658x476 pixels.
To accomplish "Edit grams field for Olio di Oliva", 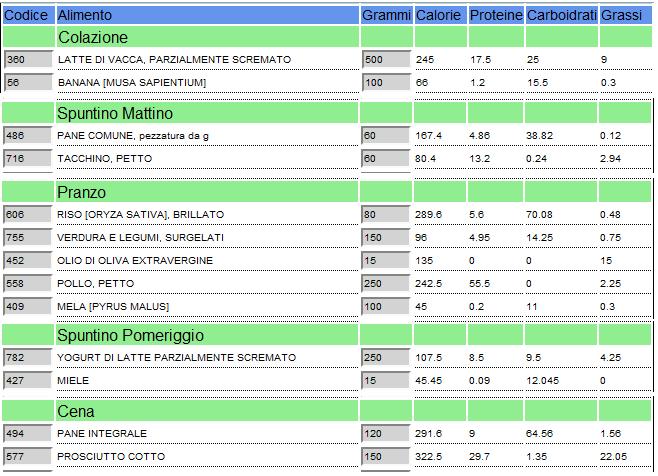I will pos(386,261).
